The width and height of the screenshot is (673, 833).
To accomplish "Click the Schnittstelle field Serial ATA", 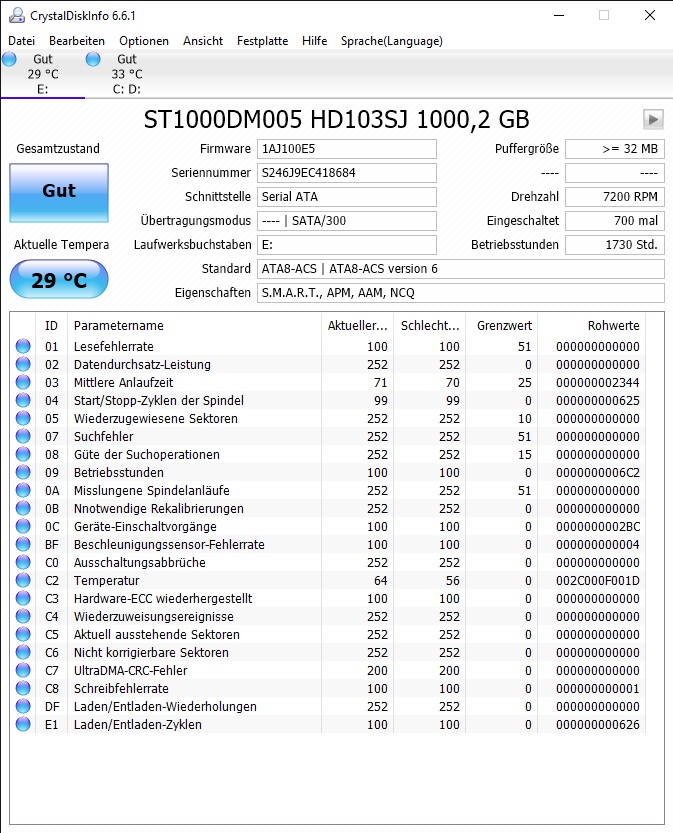I will (x=347, y=197).
